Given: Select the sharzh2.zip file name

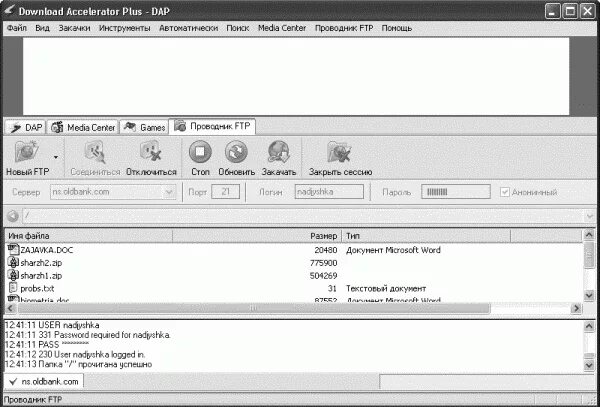Looking at the screenshot, I should pyautogui.click(x=41, y=263).
